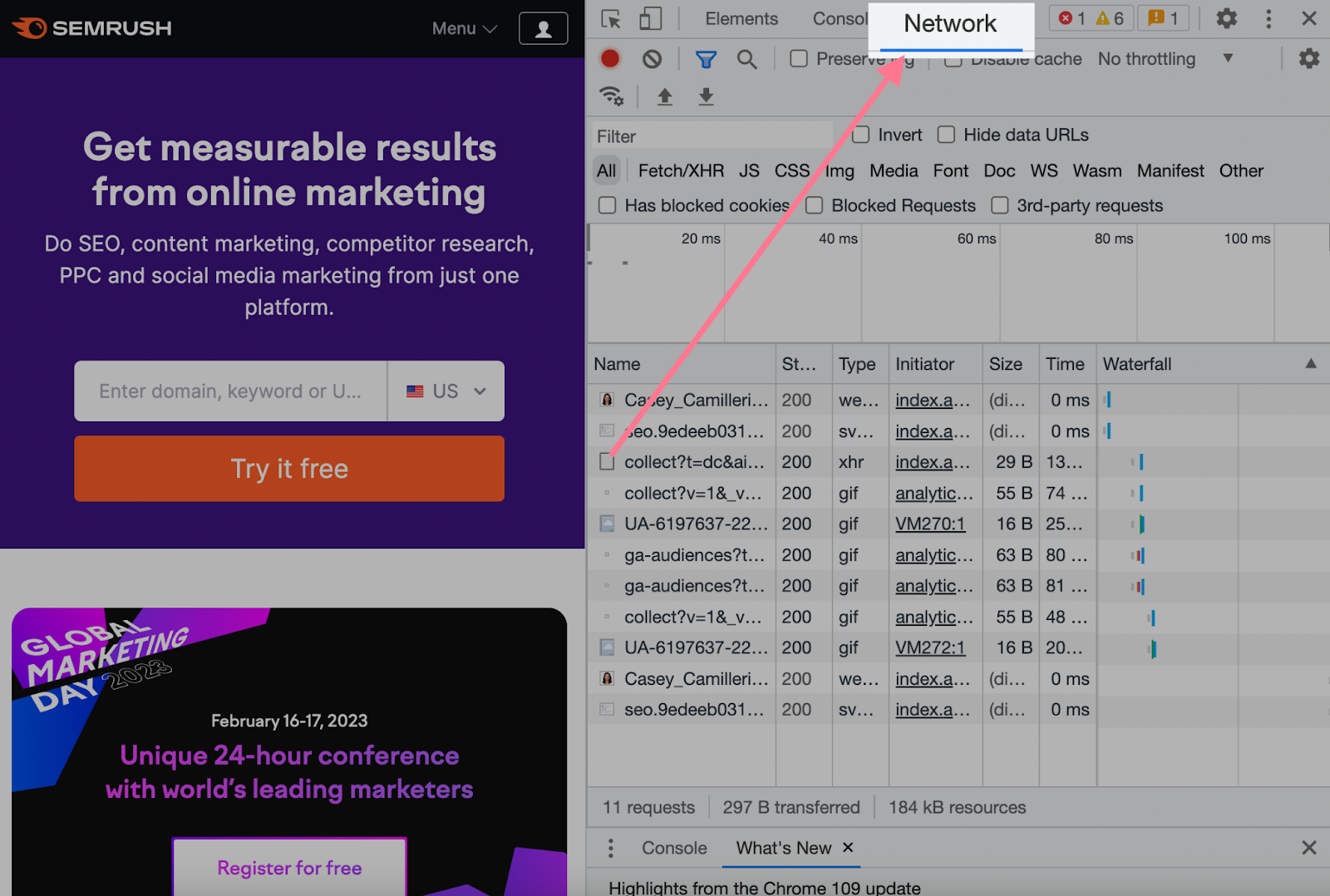The image size is (1330, 896).
Task: Select the Fetch/XHR filter tab
Action: pyautogui.click(x=680, y=170)
